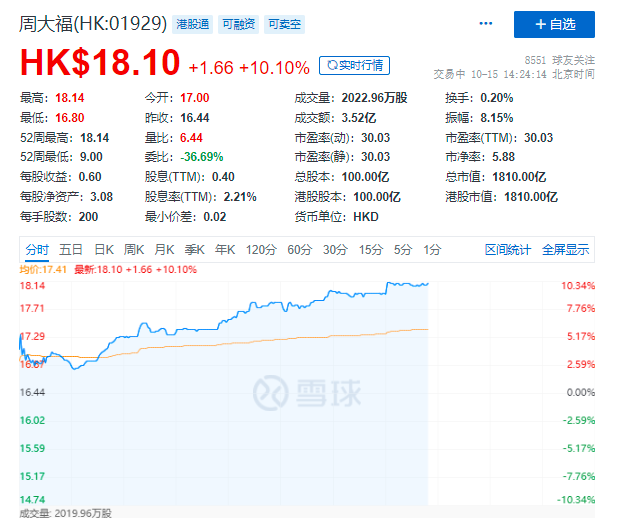Switch to the 五日 chart tab
Image resolution: width=619 pixels, height=518 pixels.
pyautogui.click(x=71, y=250)
